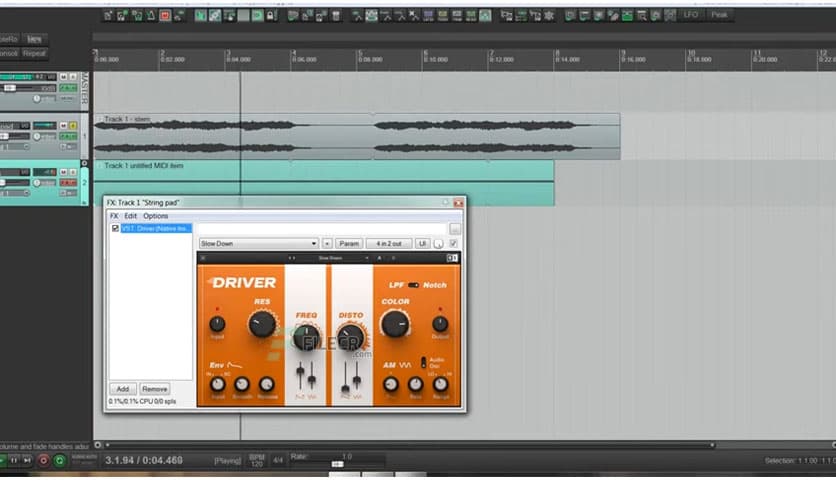The width and height of the screenshot is (836, 484).
Task: Solo the master track
Action: tap(73, 77)
